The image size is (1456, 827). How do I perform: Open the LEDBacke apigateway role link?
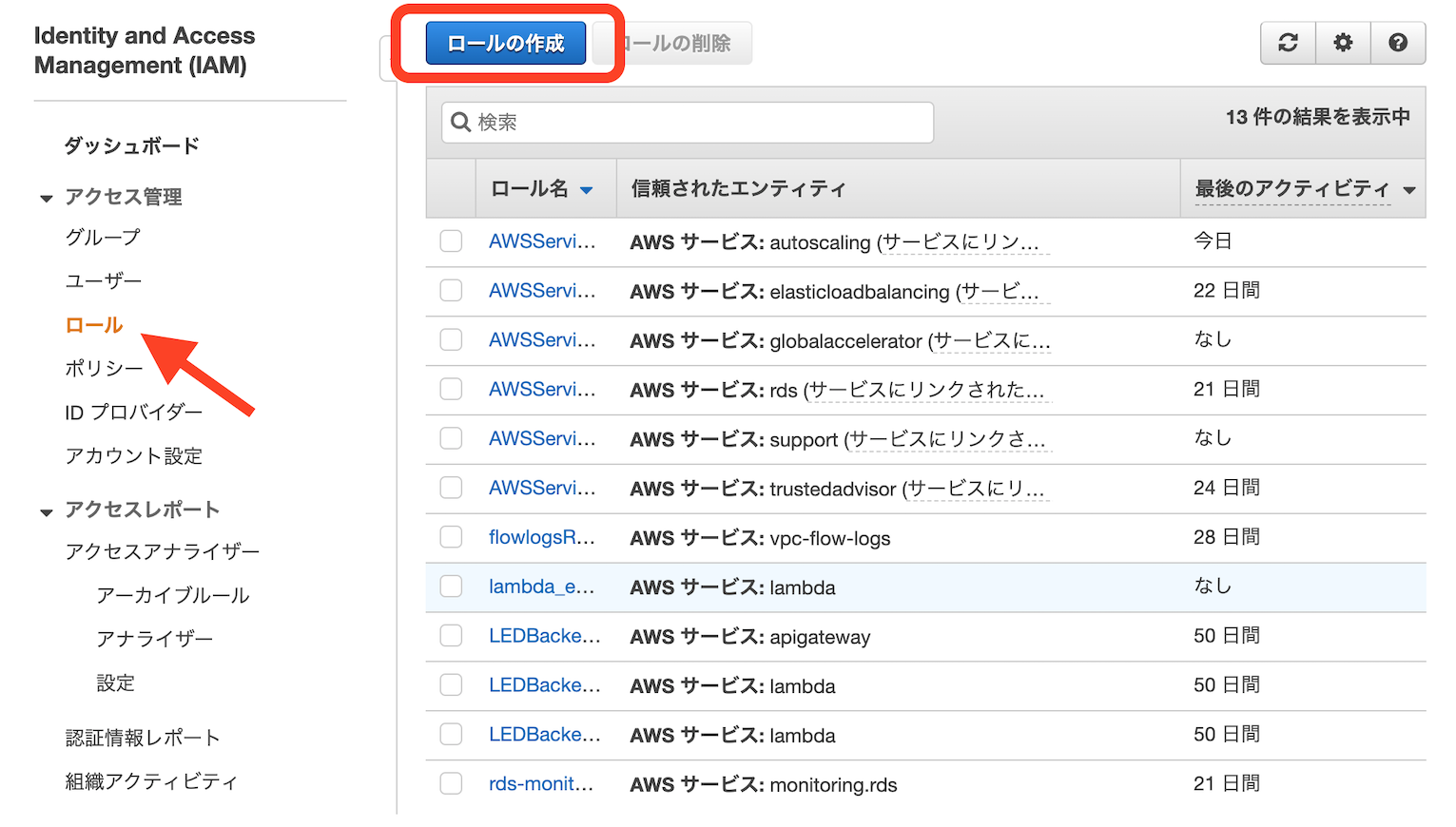(x=545, y=636)
